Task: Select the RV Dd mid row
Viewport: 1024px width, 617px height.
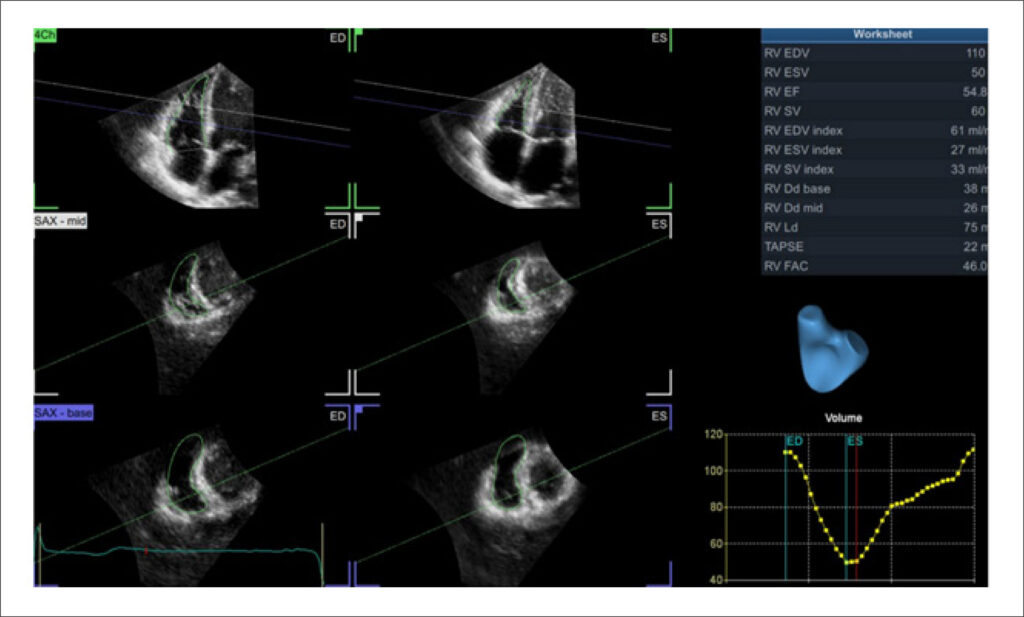Action: 874,208
